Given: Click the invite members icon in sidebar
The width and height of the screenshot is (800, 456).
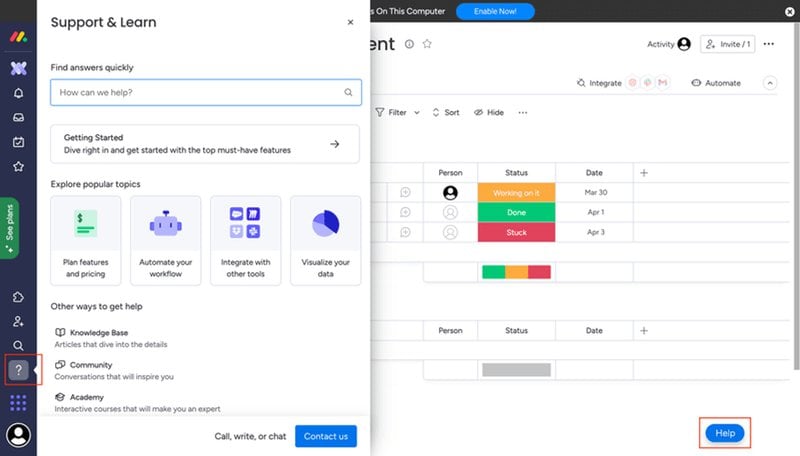Looking at the screenshot, I should coord(18,322).
